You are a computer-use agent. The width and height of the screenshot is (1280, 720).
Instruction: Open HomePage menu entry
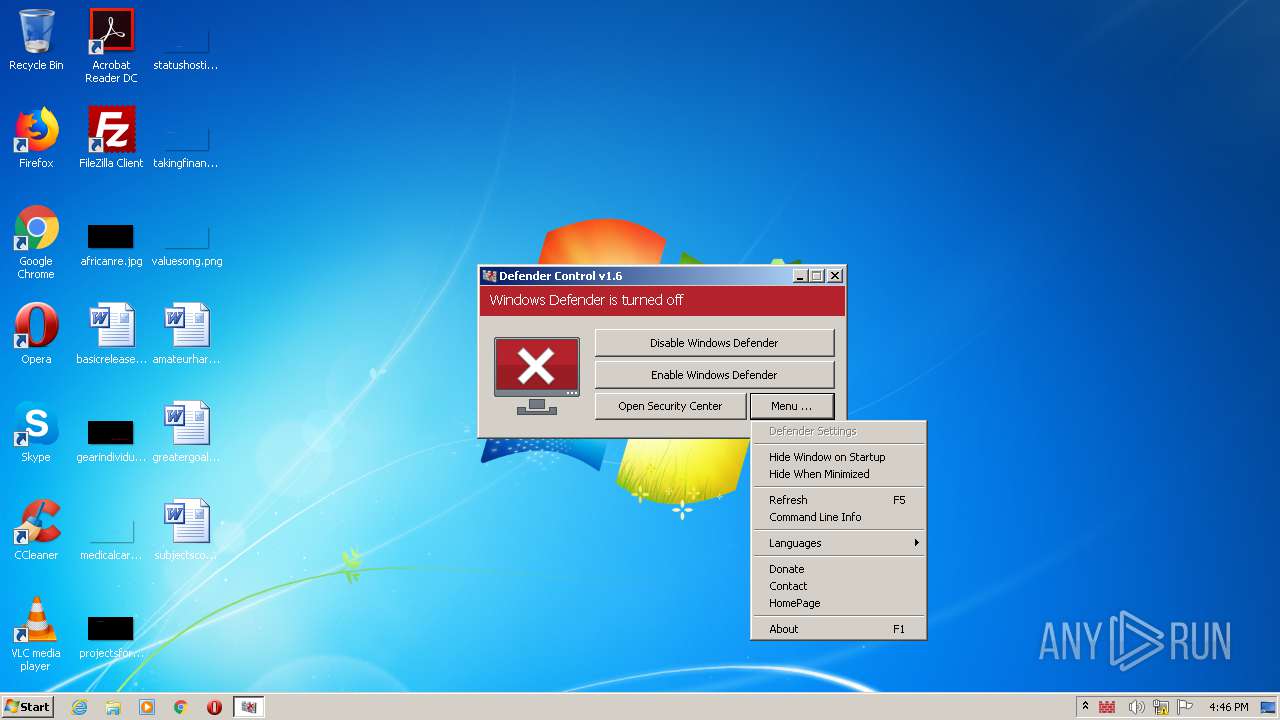(x=838, y=603)
